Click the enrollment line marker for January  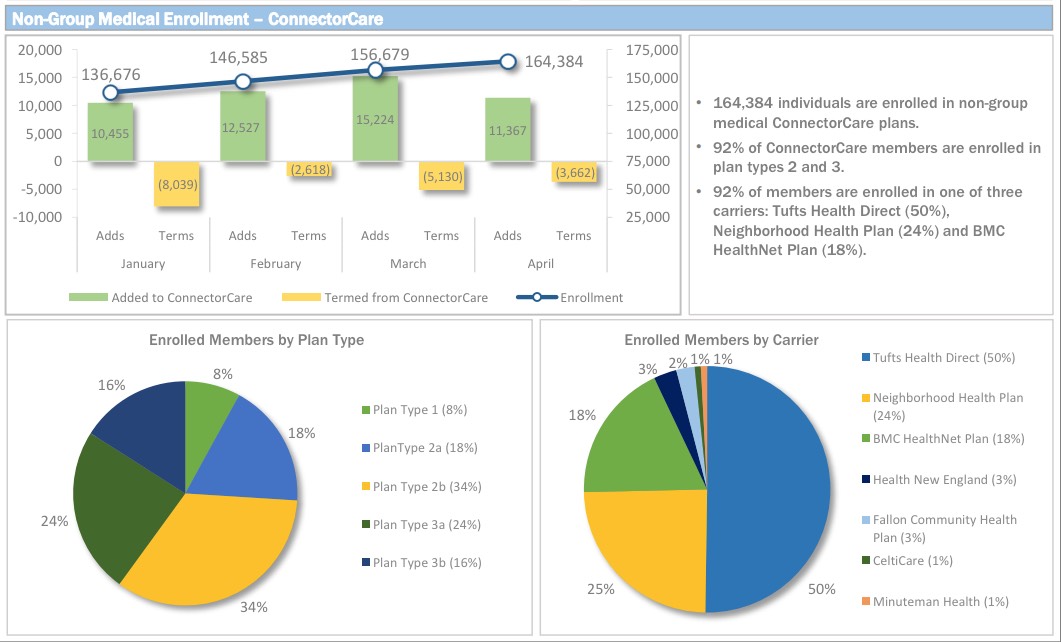[111, 93]
